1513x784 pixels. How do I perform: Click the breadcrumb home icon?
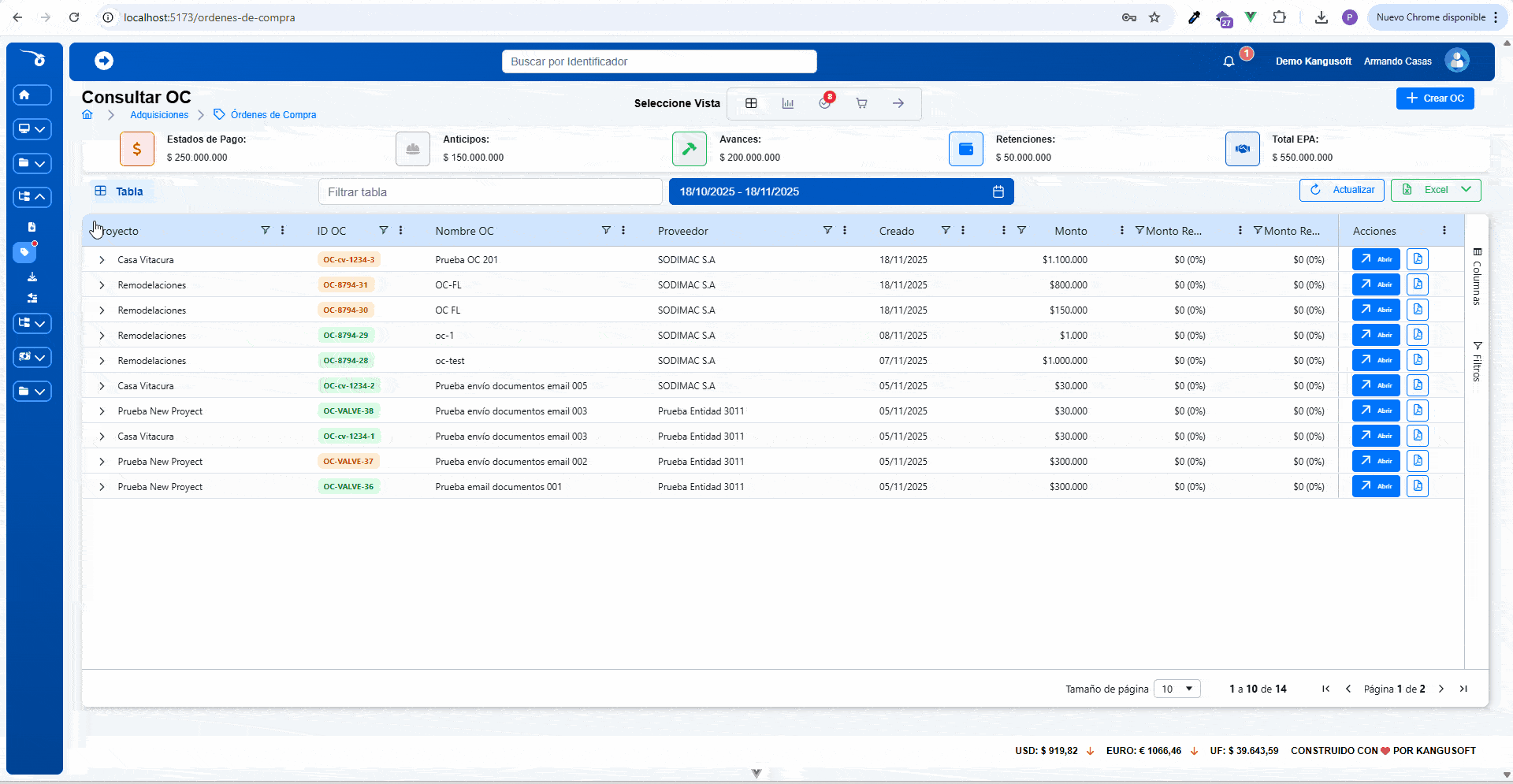pyautogui.click(x=87, y=114)
